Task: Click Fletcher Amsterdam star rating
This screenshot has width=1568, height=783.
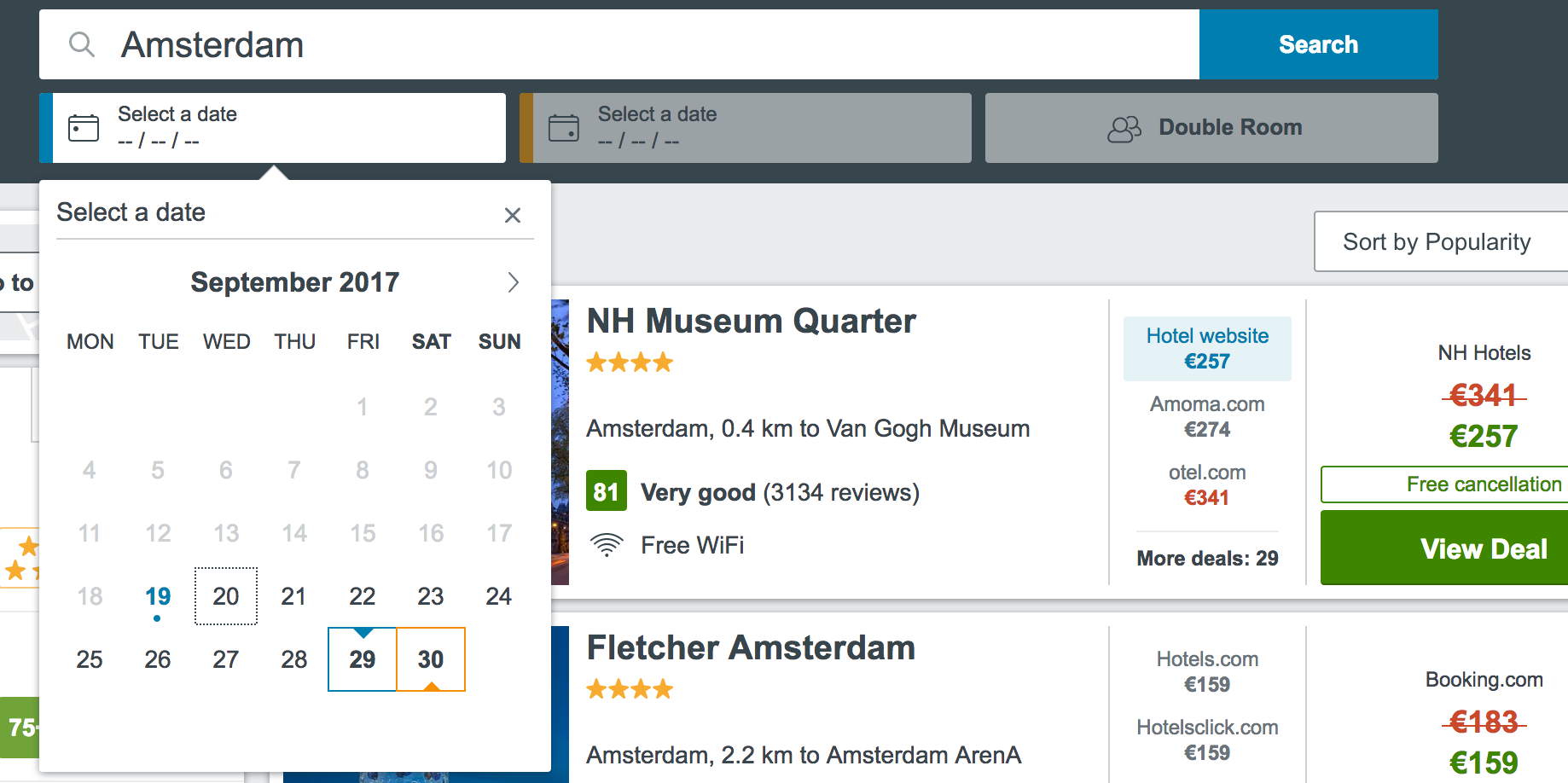Action: [630, 689]
